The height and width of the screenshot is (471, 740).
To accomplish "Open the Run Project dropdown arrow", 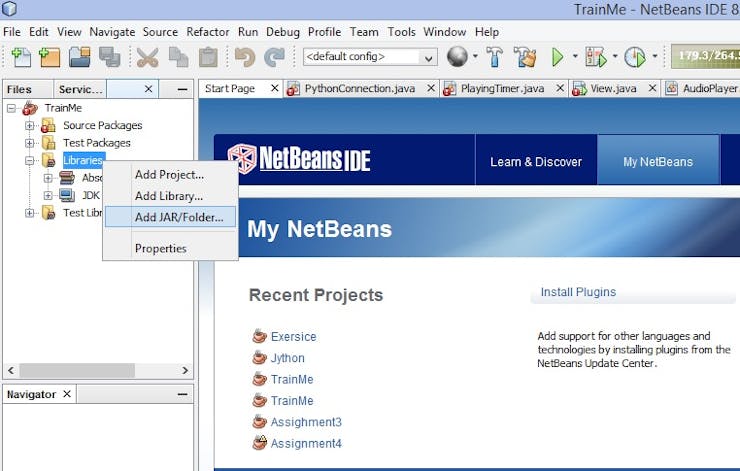I will coord(575,56).
